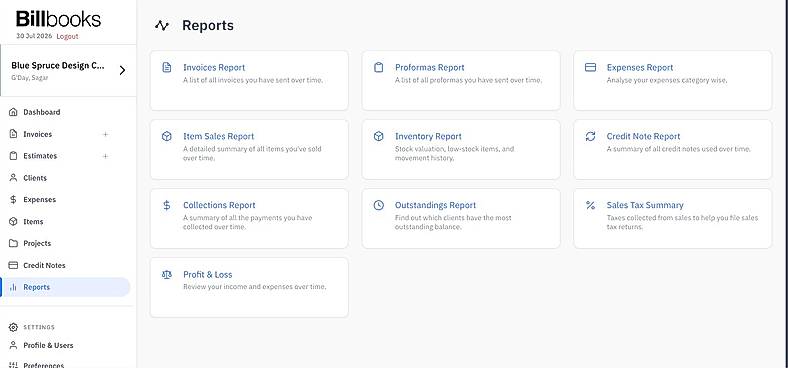This screenshot has height=368, width=788.
Task: Click the Items cube icon in sidebar
Action: 13,222
